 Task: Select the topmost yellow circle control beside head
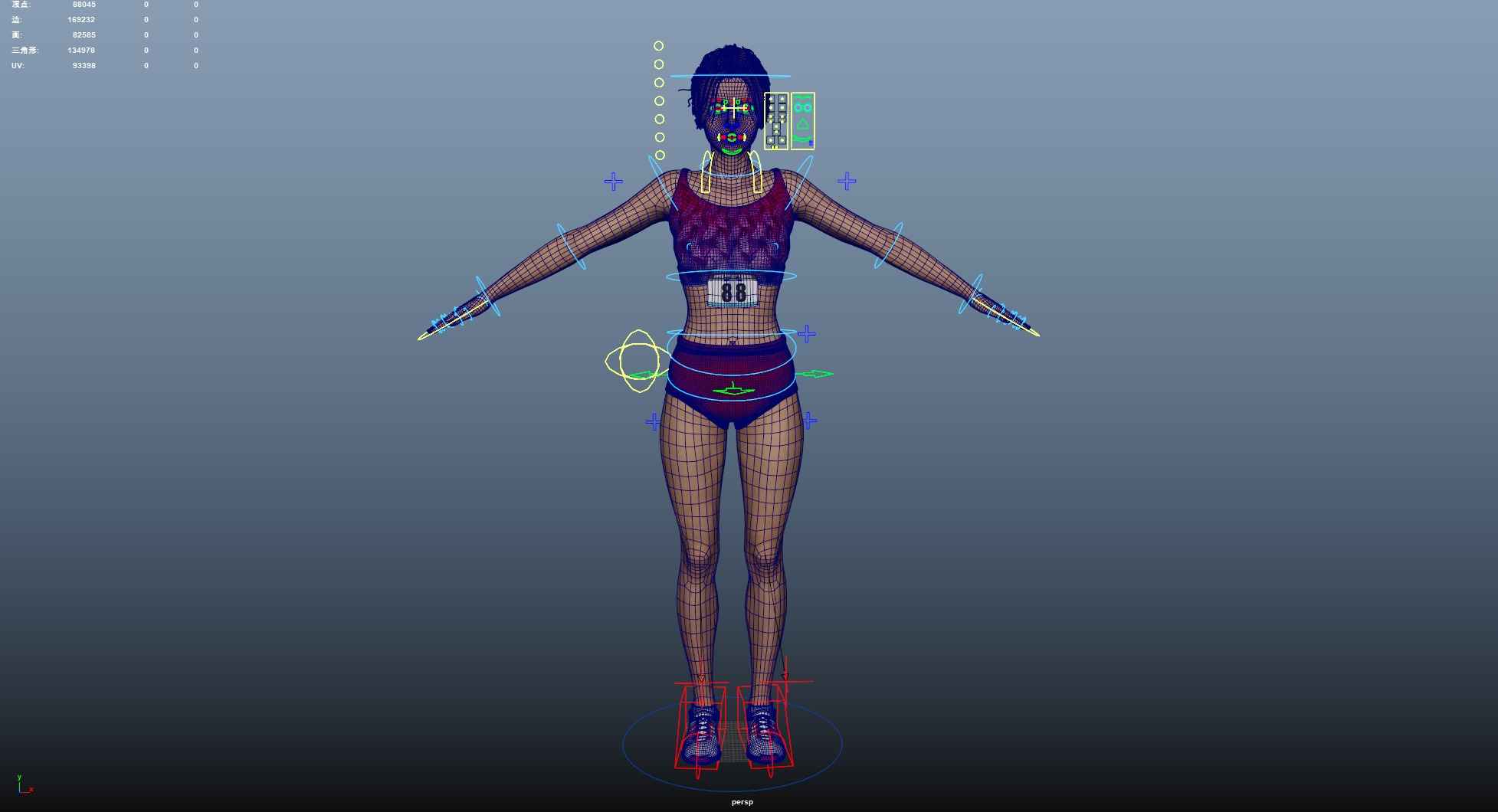(658, 46)
